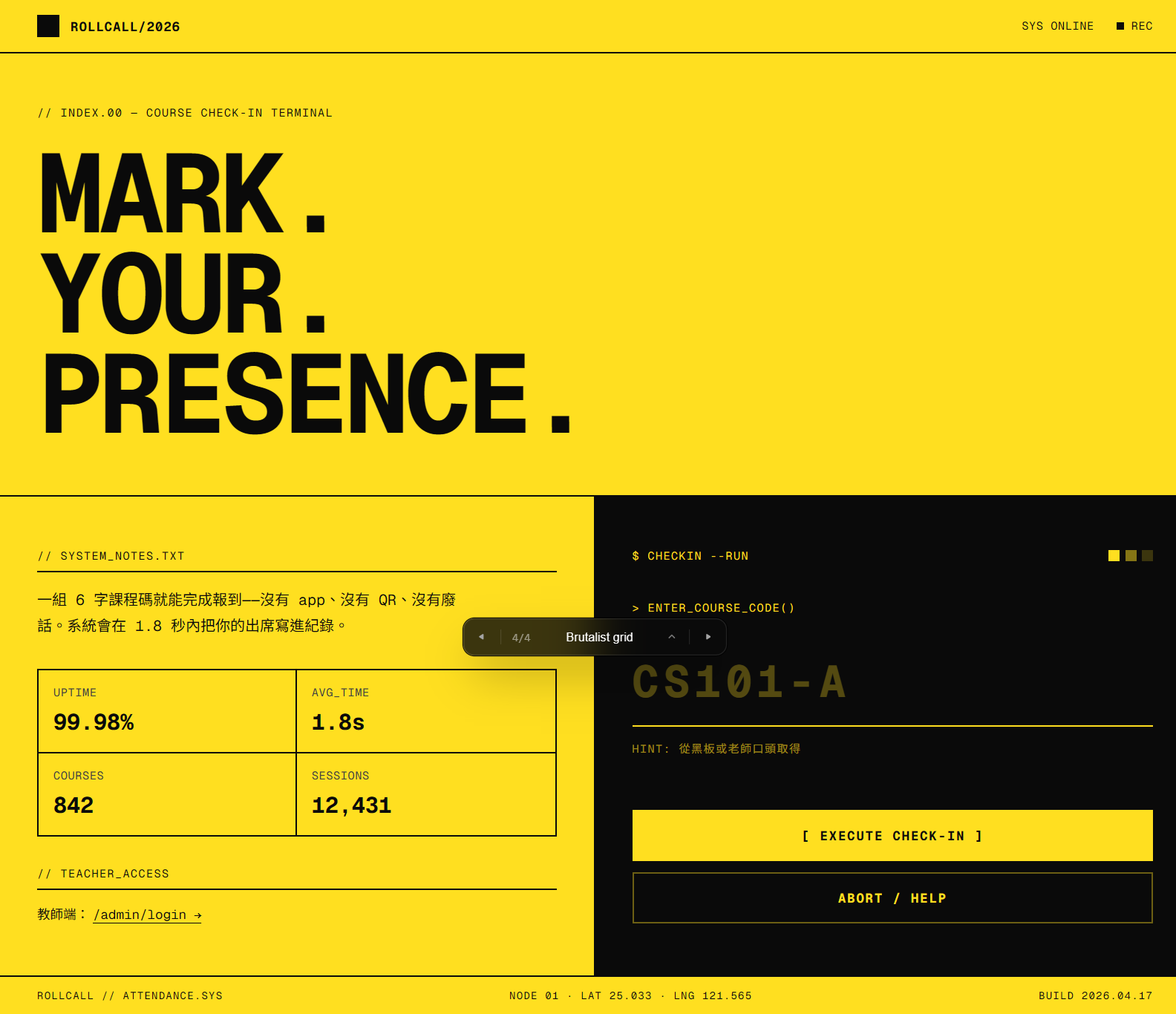Focus the CS101-A course code field
Image resolution: width=1176 pixels, height=1014 pixels.
point(892,682)
